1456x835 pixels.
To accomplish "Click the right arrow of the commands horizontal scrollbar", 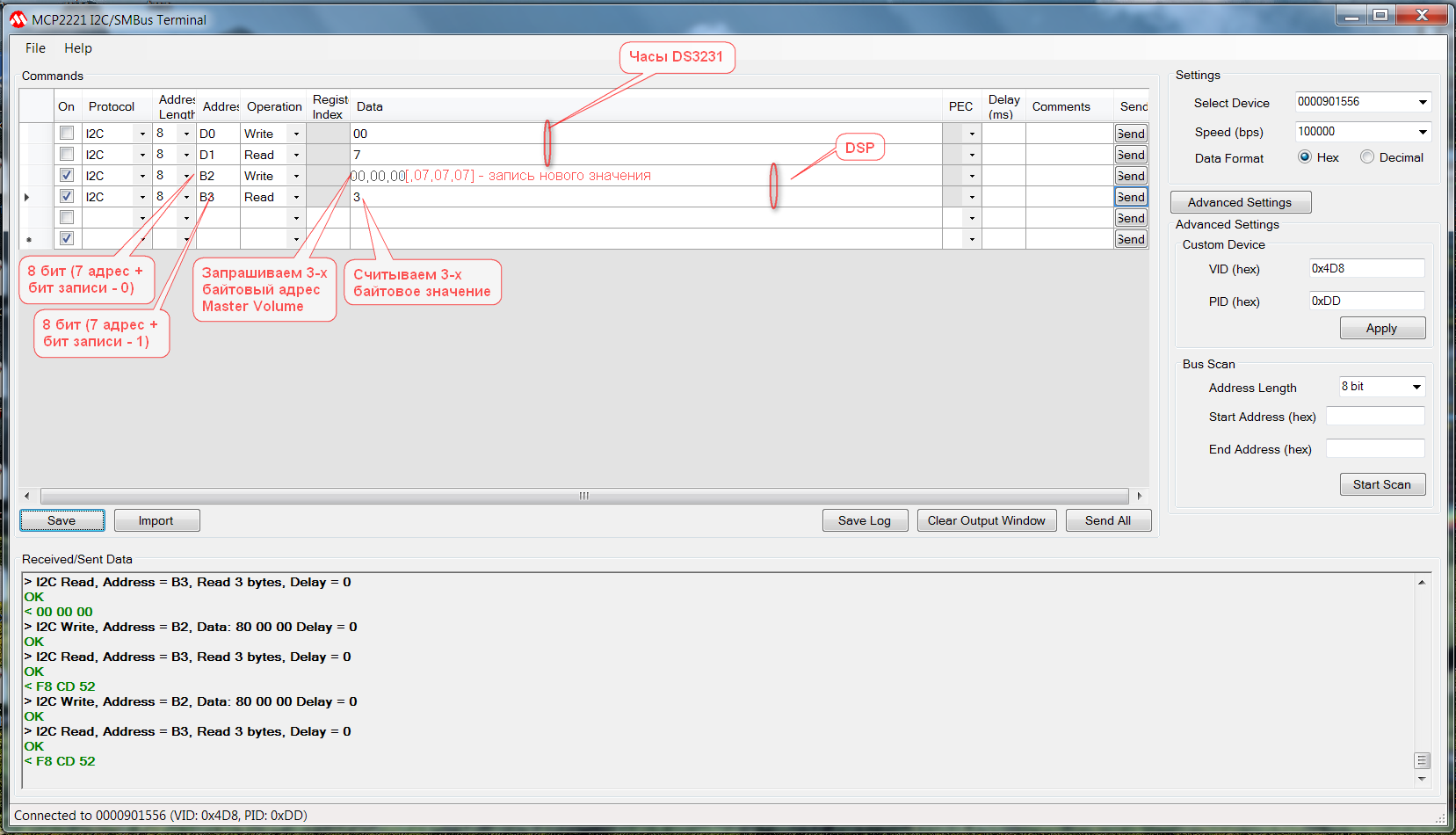I will [1140, 496].
